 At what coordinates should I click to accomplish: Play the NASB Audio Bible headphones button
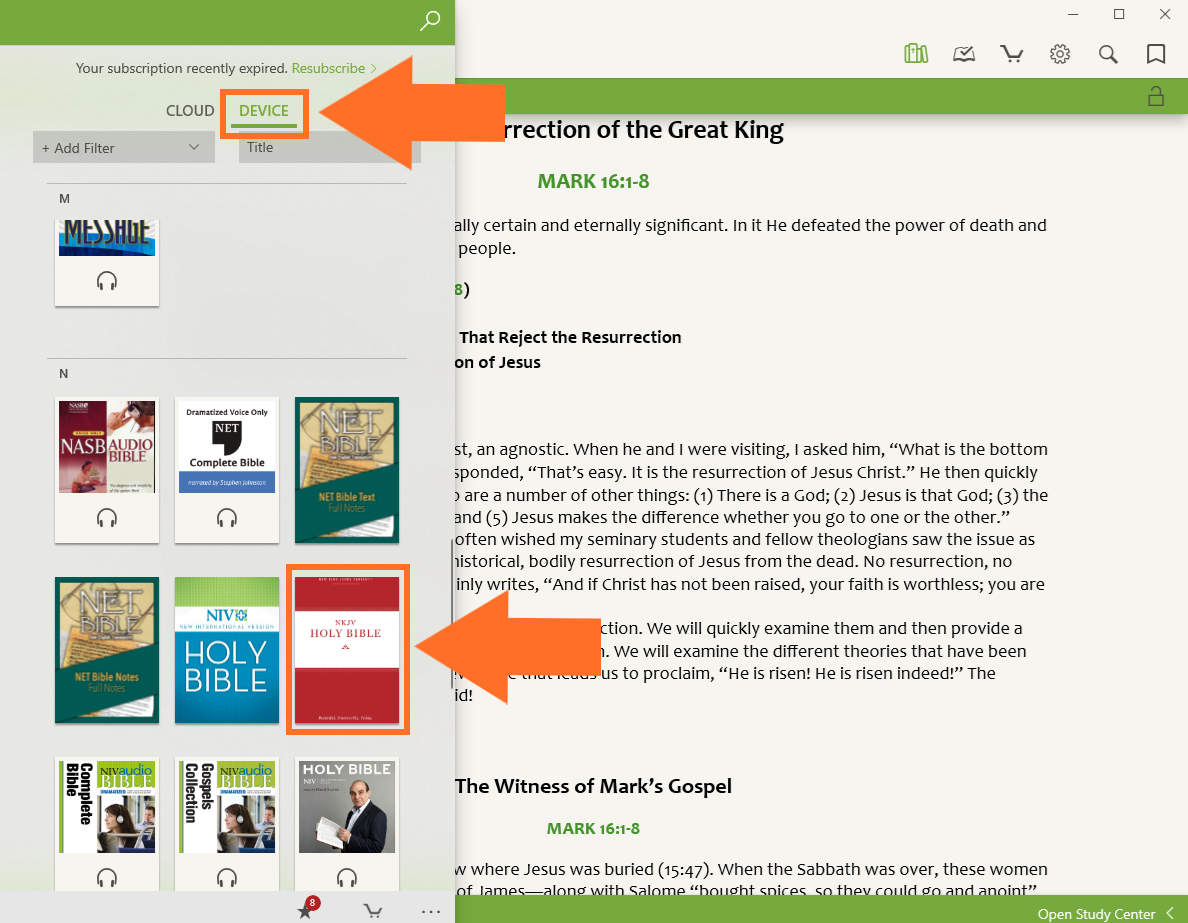pos(107,518)
